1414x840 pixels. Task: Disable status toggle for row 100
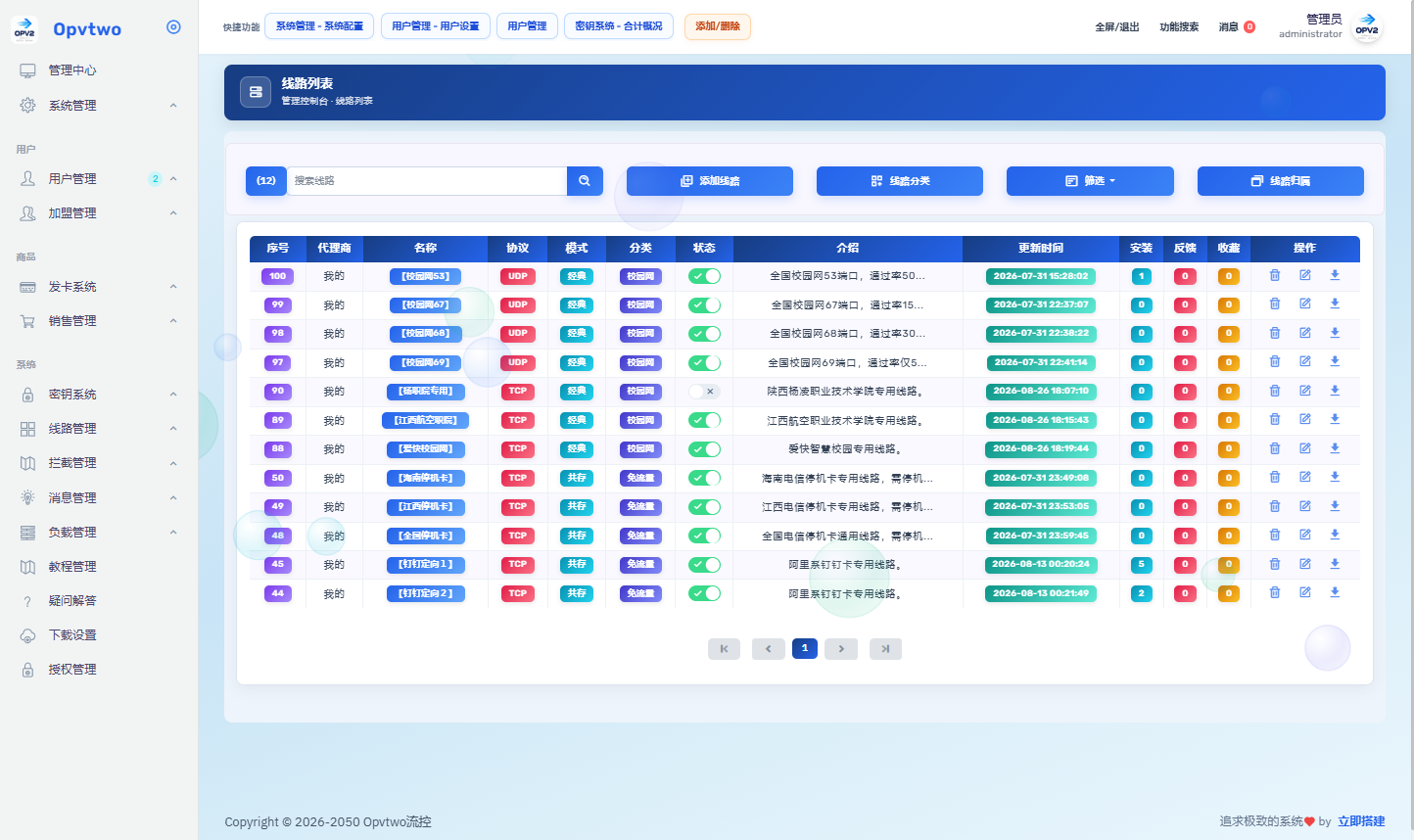704,276
